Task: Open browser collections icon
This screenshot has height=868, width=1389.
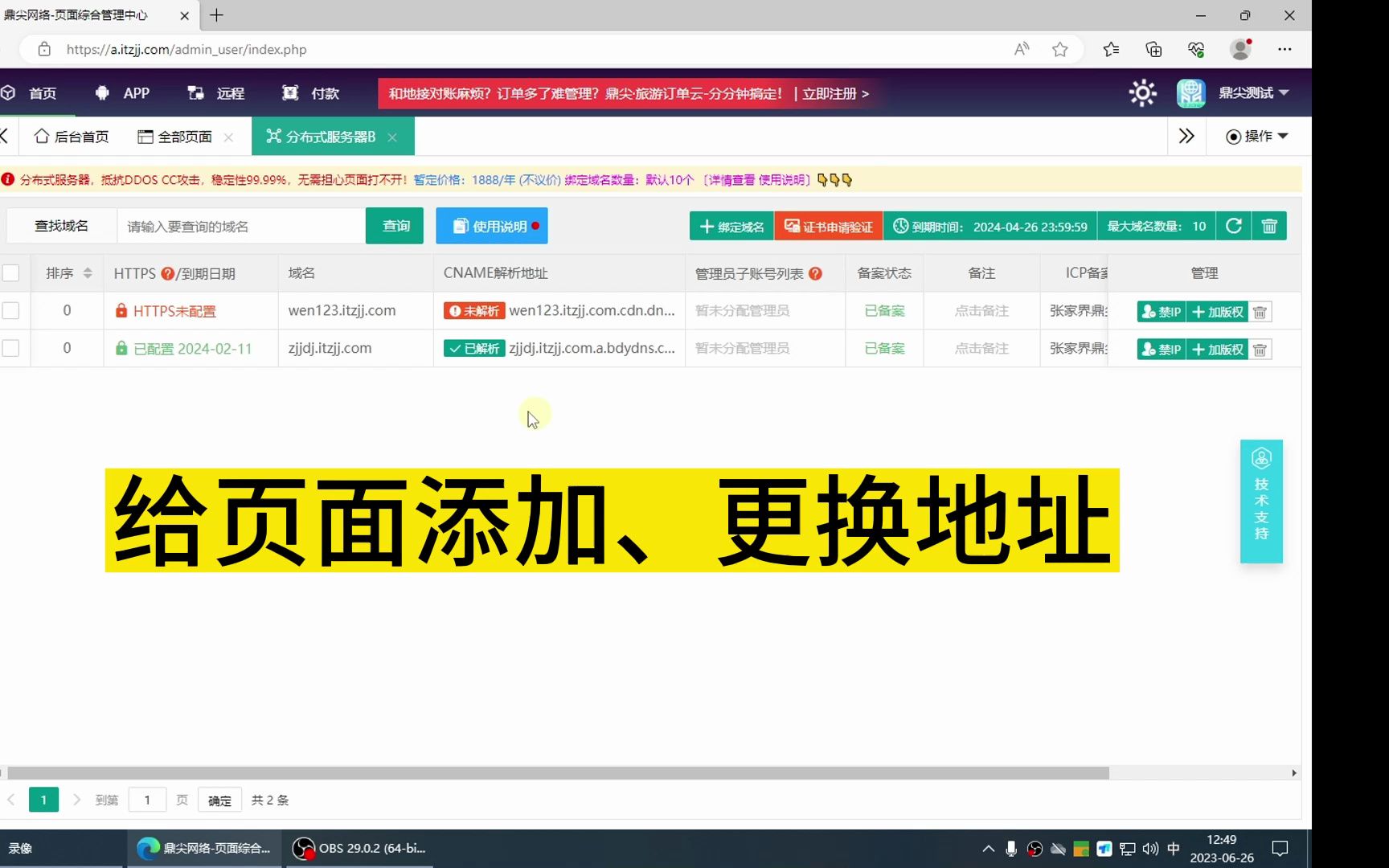Action: click(x=1153, y=49)
